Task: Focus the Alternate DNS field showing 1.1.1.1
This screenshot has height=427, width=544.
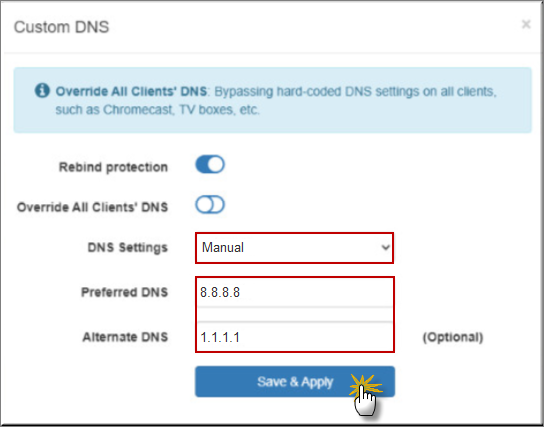Action: (x=295, y=337)
